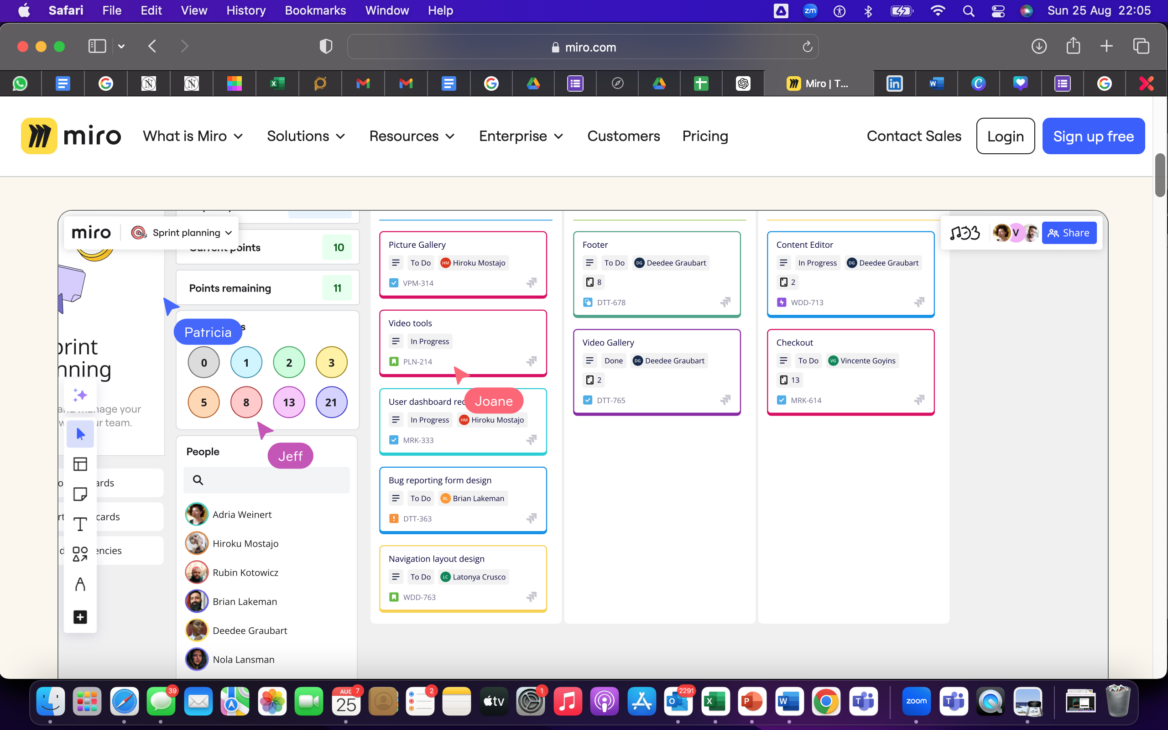This screenshot has height=730, width=1168.
Task: Open the shapes tool in toolbar
Action: click(80, 553)
